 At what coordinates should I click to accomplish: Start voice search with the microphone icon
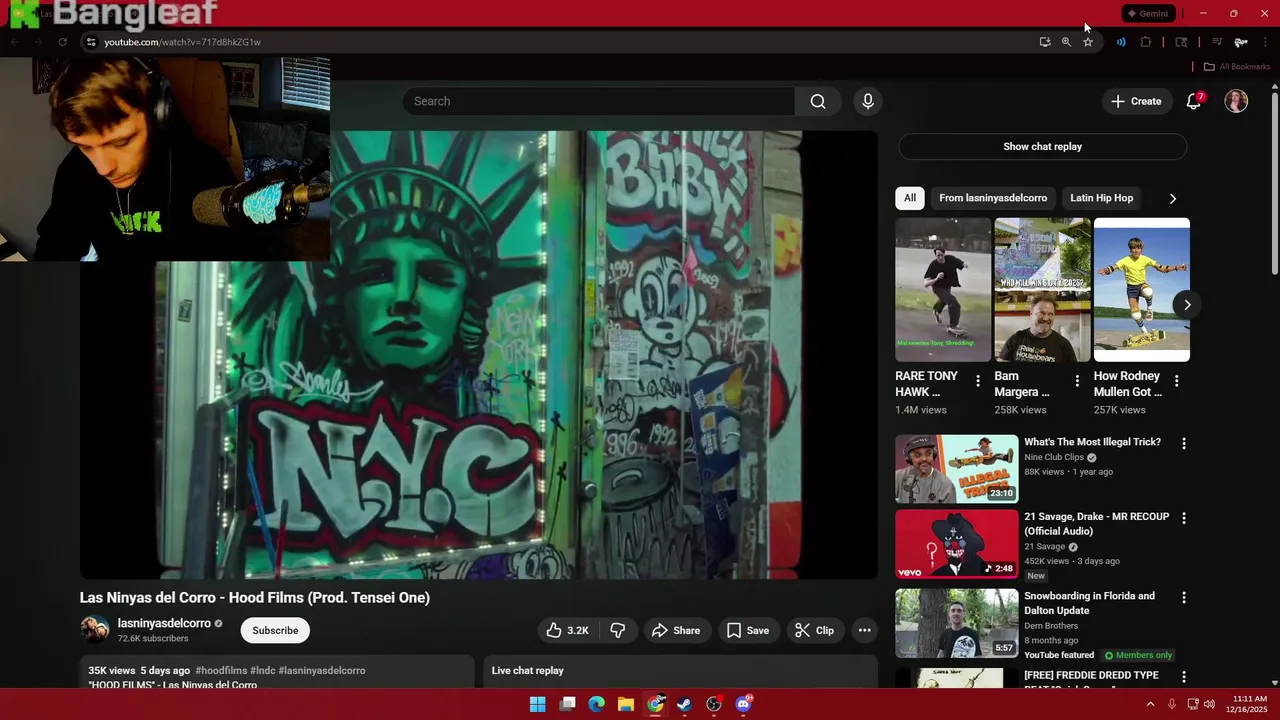[868, 101]
